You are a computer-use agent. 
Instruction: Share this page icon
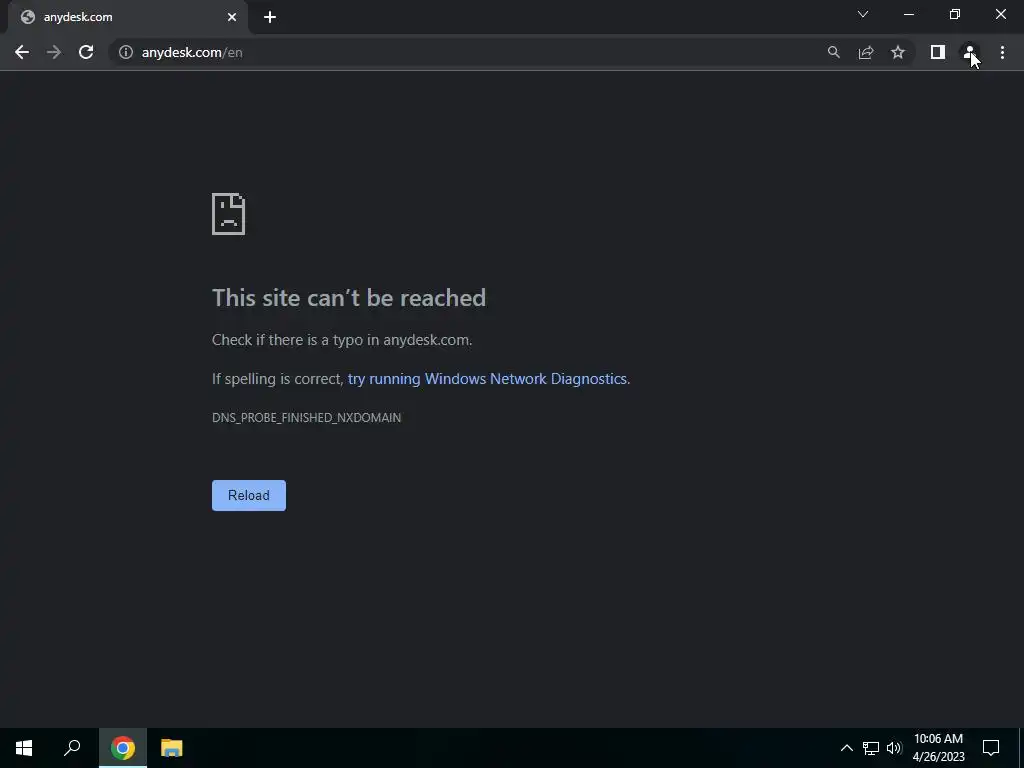point(866,52)
